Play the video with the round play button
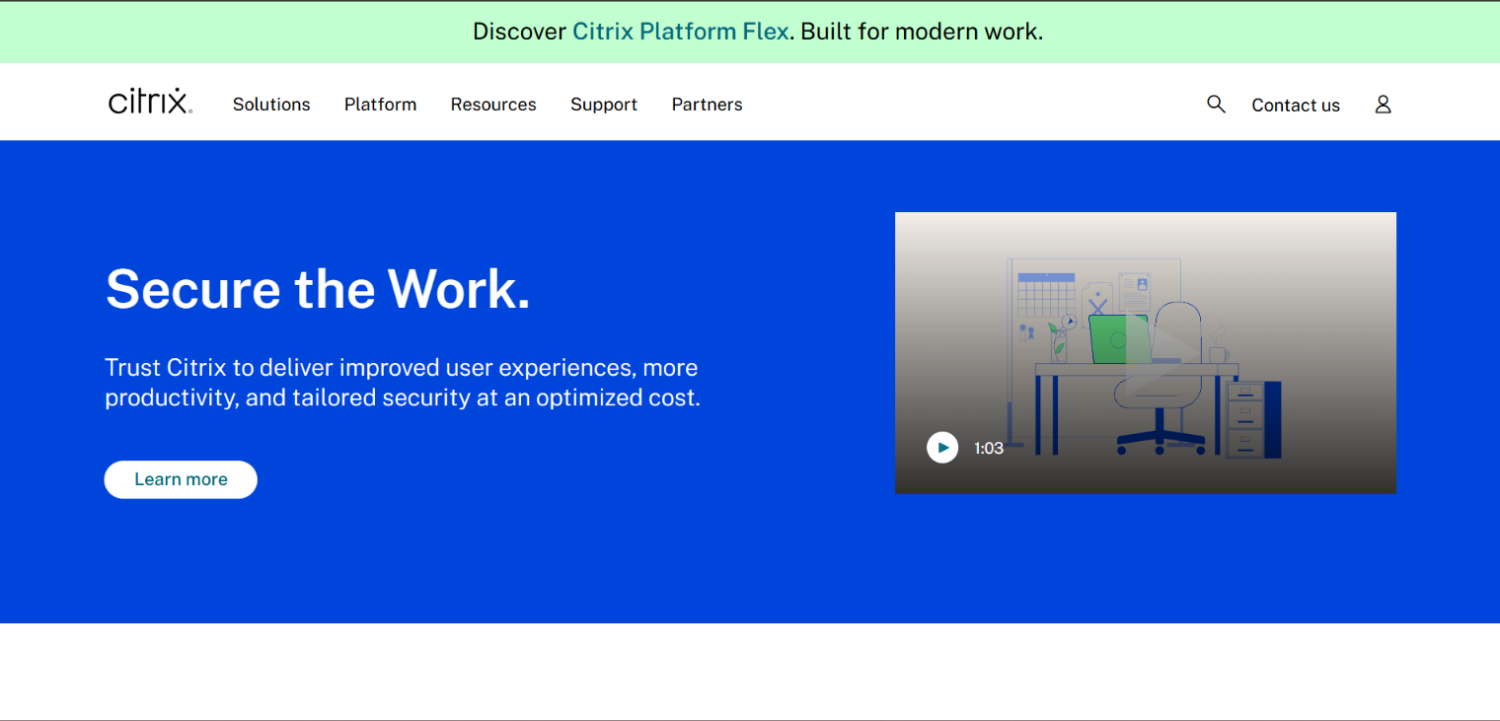The width and height of the screenshot is (1500, 721). click(x=942, y=447)
